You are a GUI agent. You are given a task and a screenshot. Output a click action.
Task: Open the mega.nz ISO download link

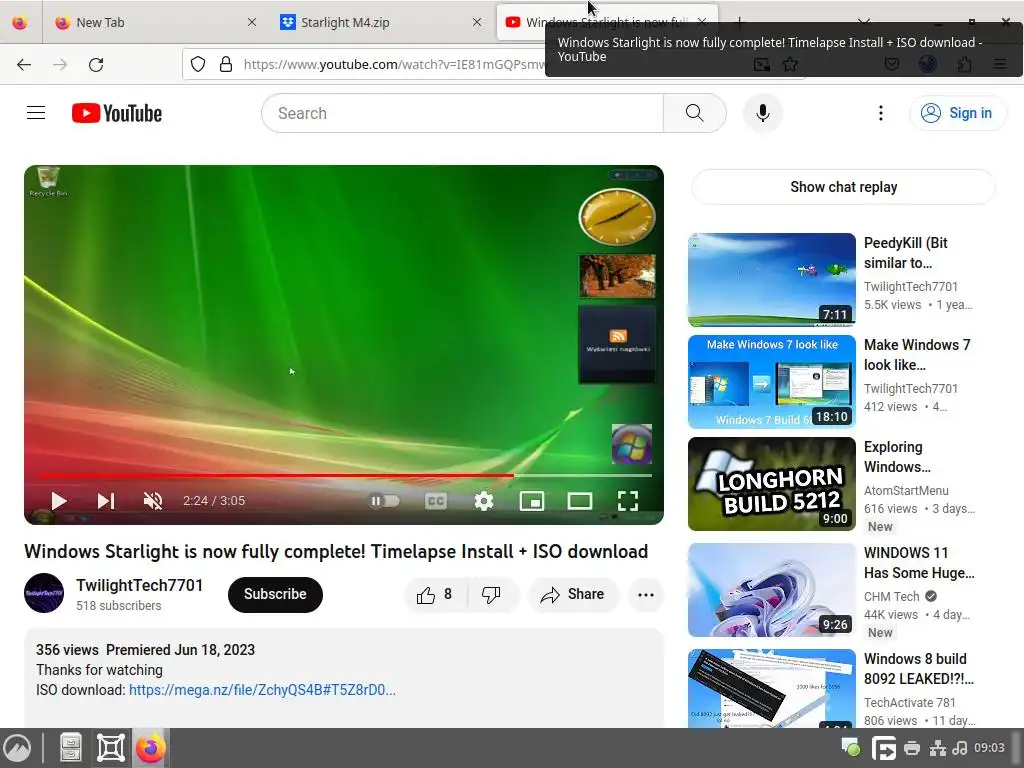262,690
